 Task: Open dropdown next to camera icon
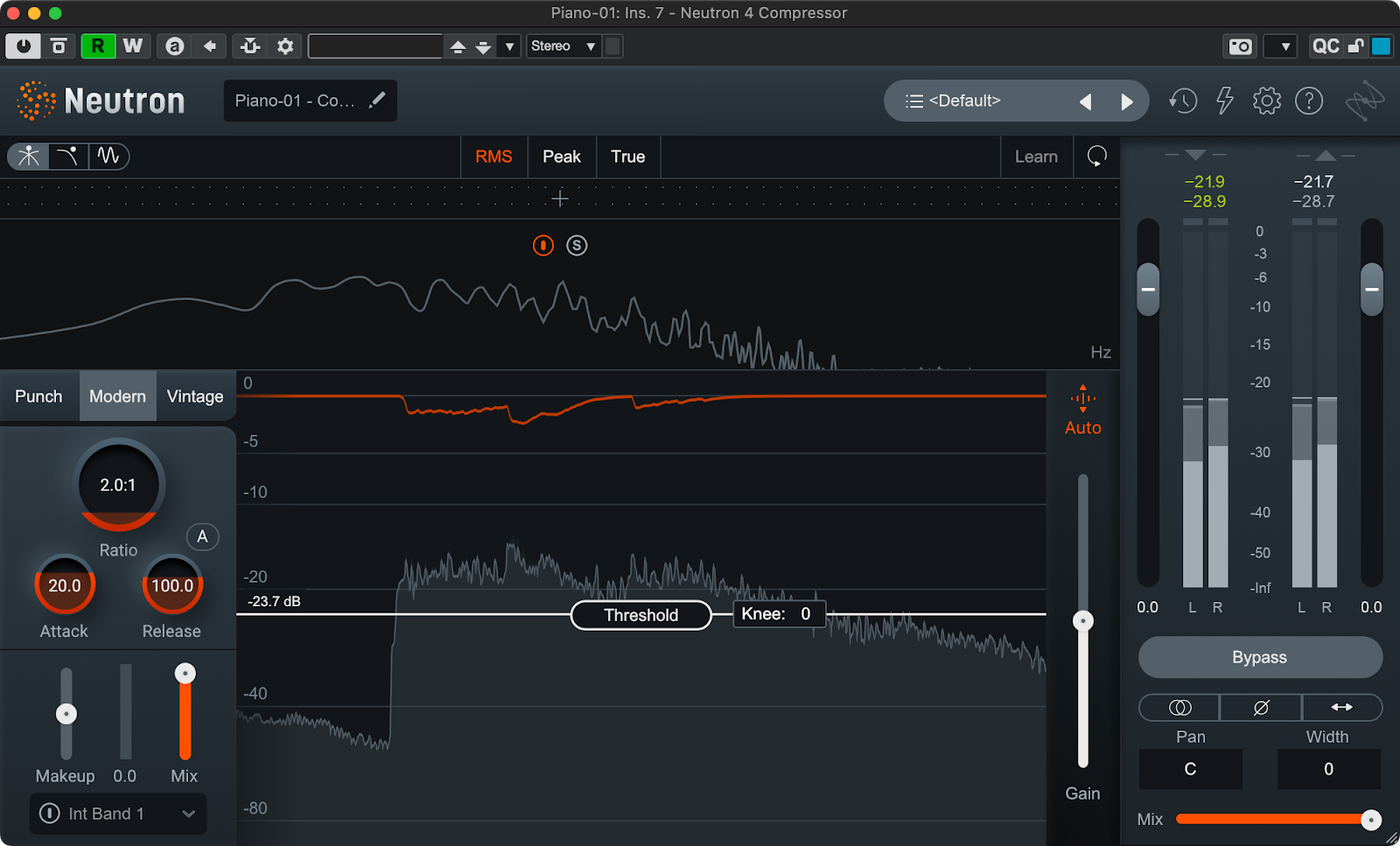(x=1280, y=46)
